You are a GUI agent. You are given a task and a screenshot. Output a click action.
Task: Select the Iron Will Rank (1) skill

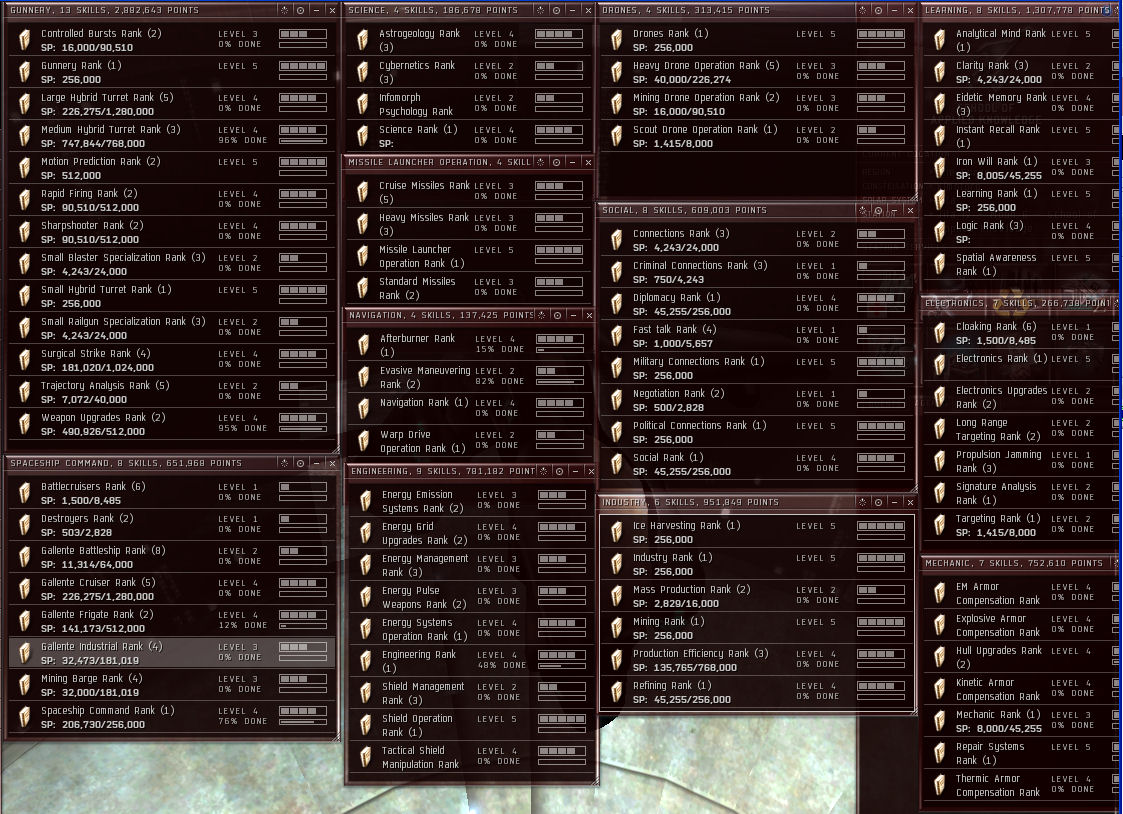(x=1022, y=168)
